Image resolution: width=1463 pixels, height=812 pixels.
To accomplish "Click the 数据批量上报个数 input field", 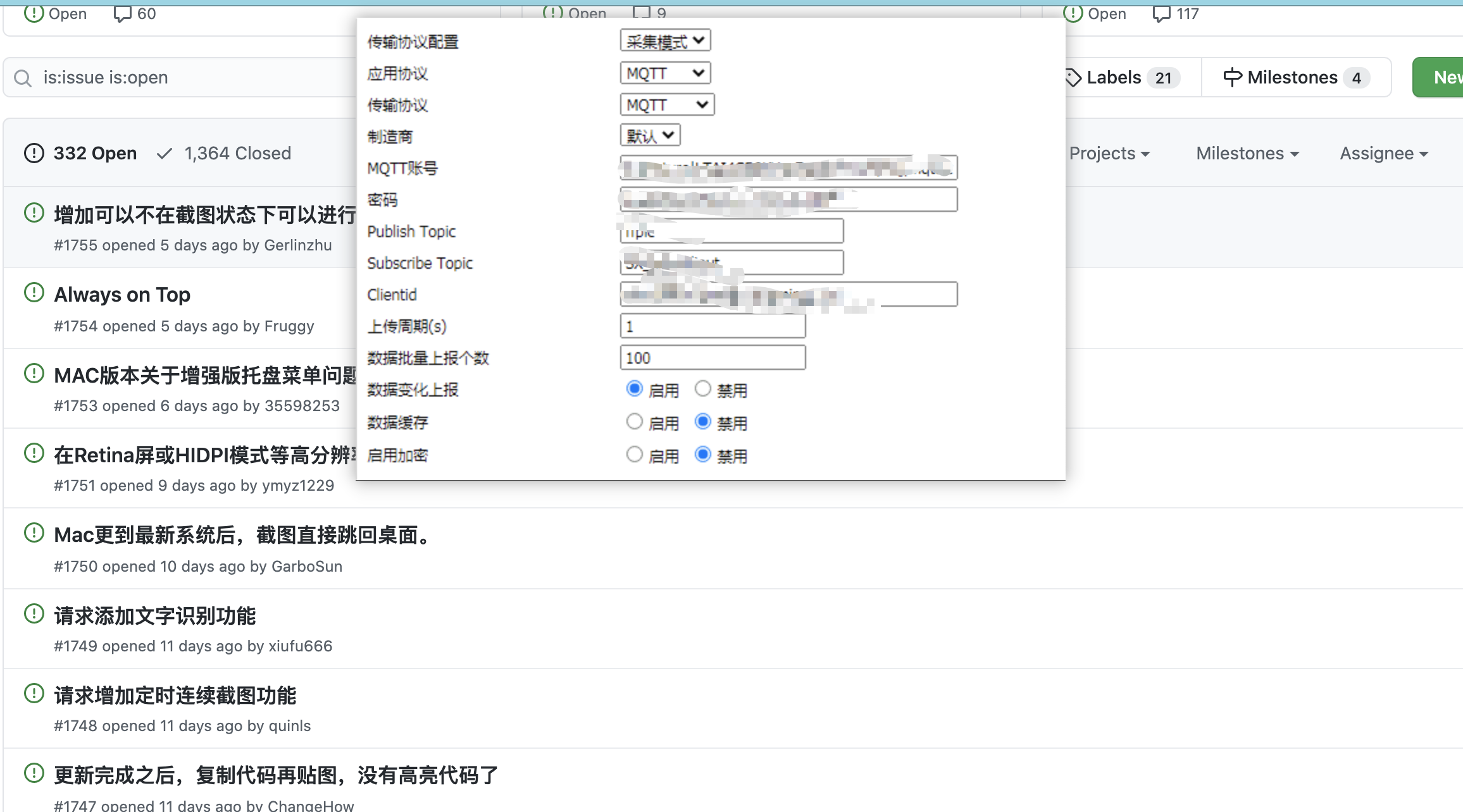I will point(713,358).
